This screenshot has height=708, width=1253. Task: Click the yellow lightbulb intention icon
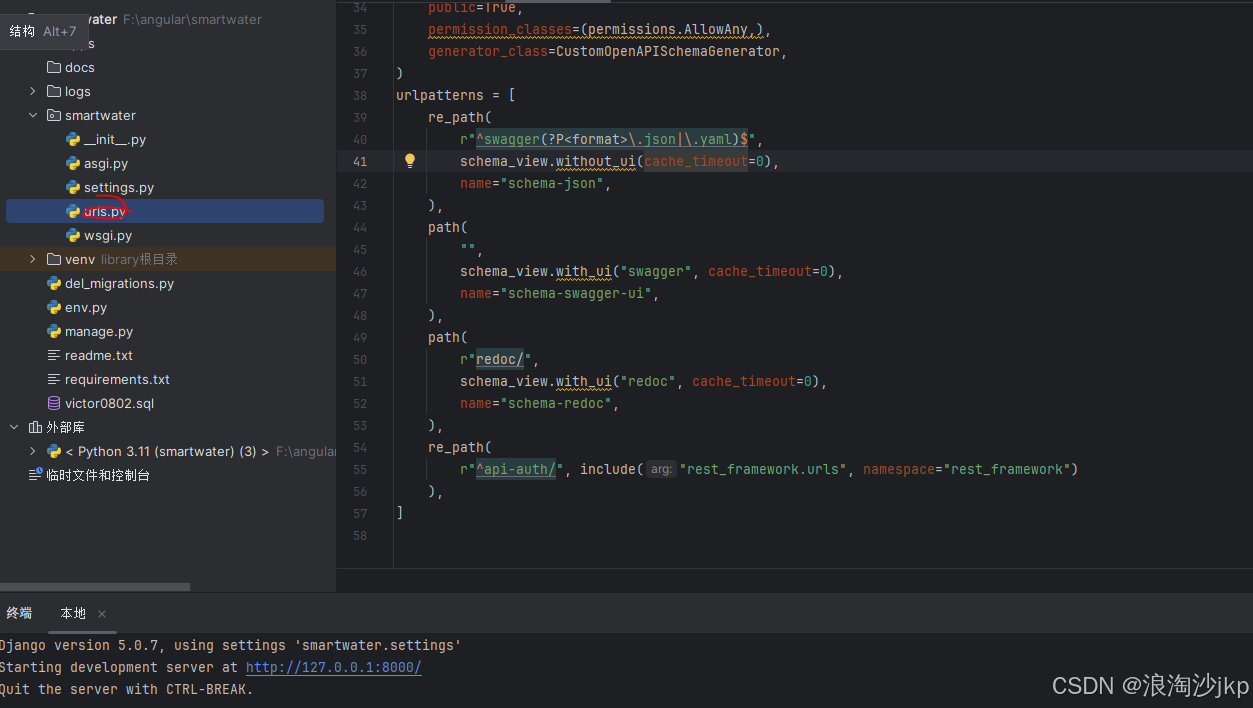pyautogui.click(x=409, y=161)
